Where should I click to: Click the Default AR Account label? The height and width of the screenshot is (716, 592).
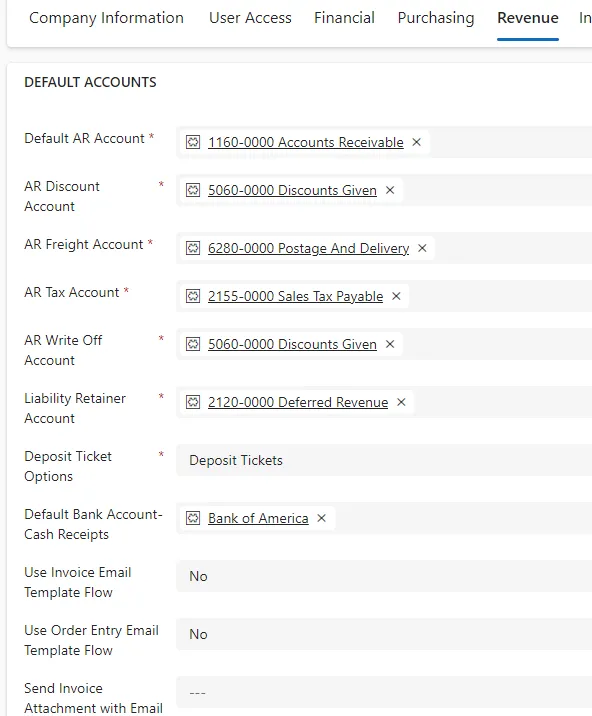(85, 138)
